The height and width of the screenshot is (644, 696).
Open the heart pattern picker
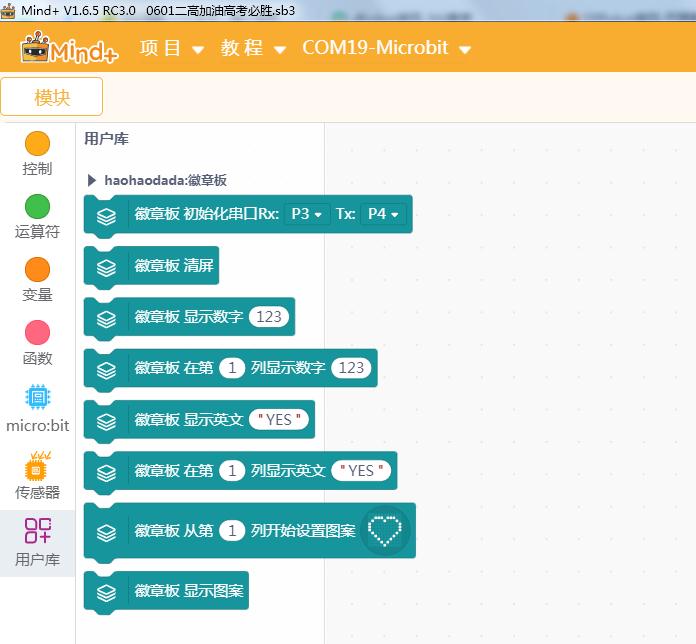click(385, 530)
